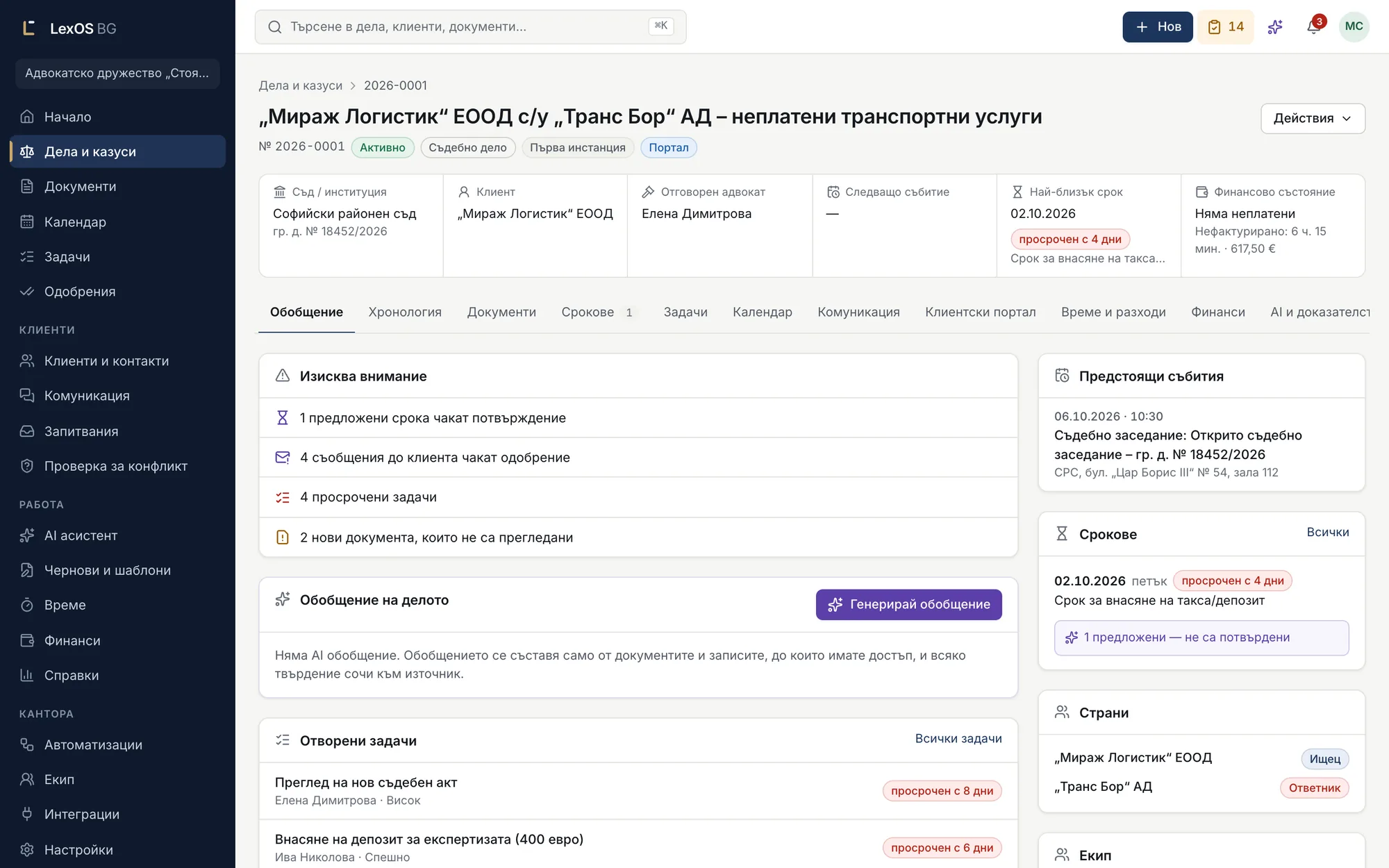Open Календар in the sidebar
Screen dimensions: 1389x868
[x=117, y=222]
